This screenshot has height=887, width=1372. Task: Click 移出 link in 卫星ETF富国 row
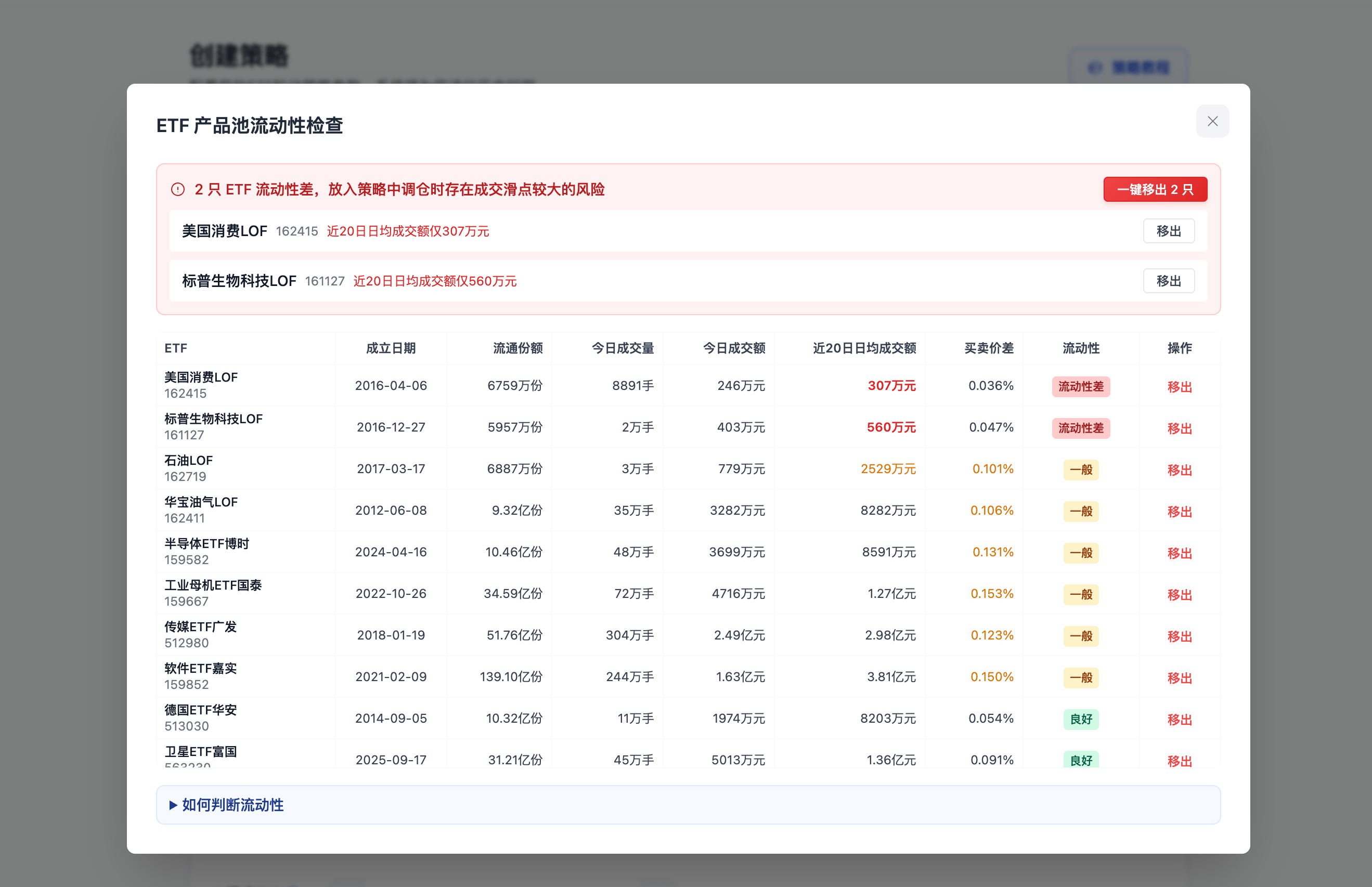tap(1180, 760)
